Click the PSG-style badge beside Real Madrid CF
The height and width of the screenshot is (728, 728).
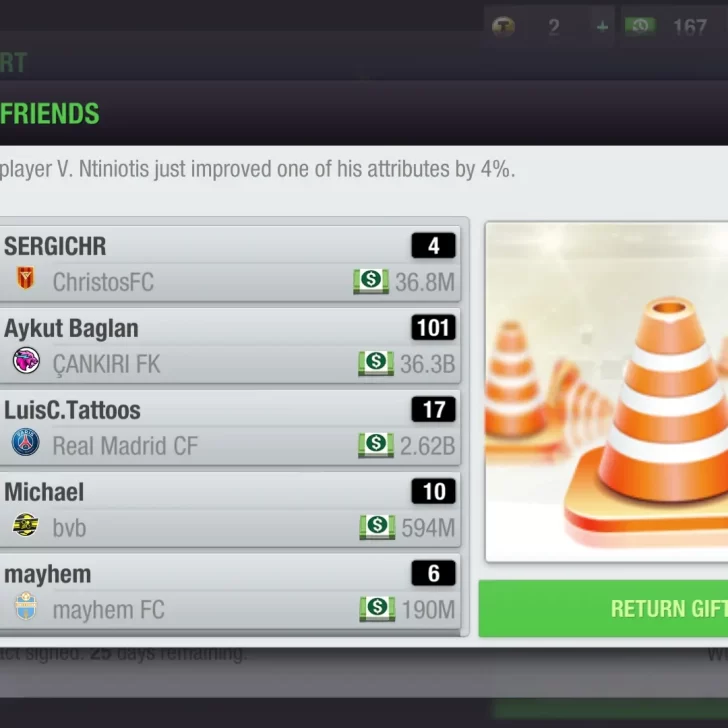26,442
